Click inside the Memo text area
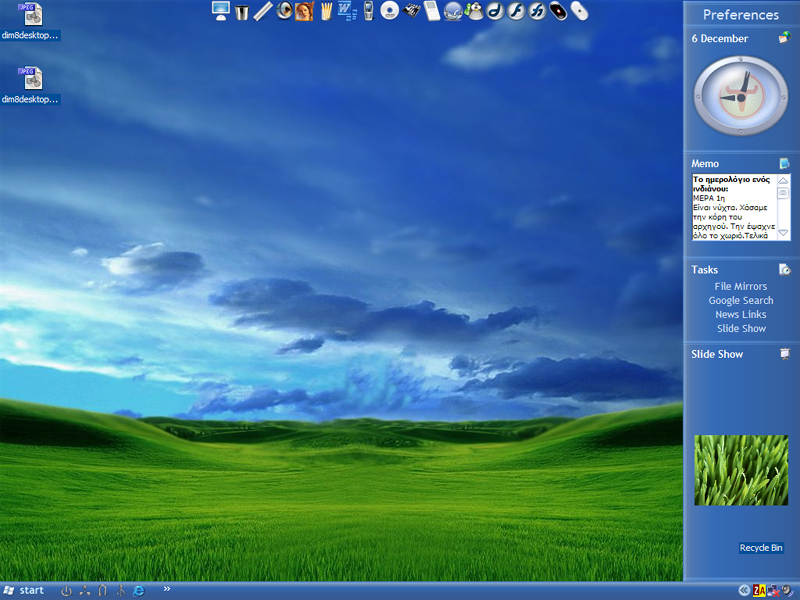Image resolution: width=800 pixels, height=600 pixels. coord(734,207)
